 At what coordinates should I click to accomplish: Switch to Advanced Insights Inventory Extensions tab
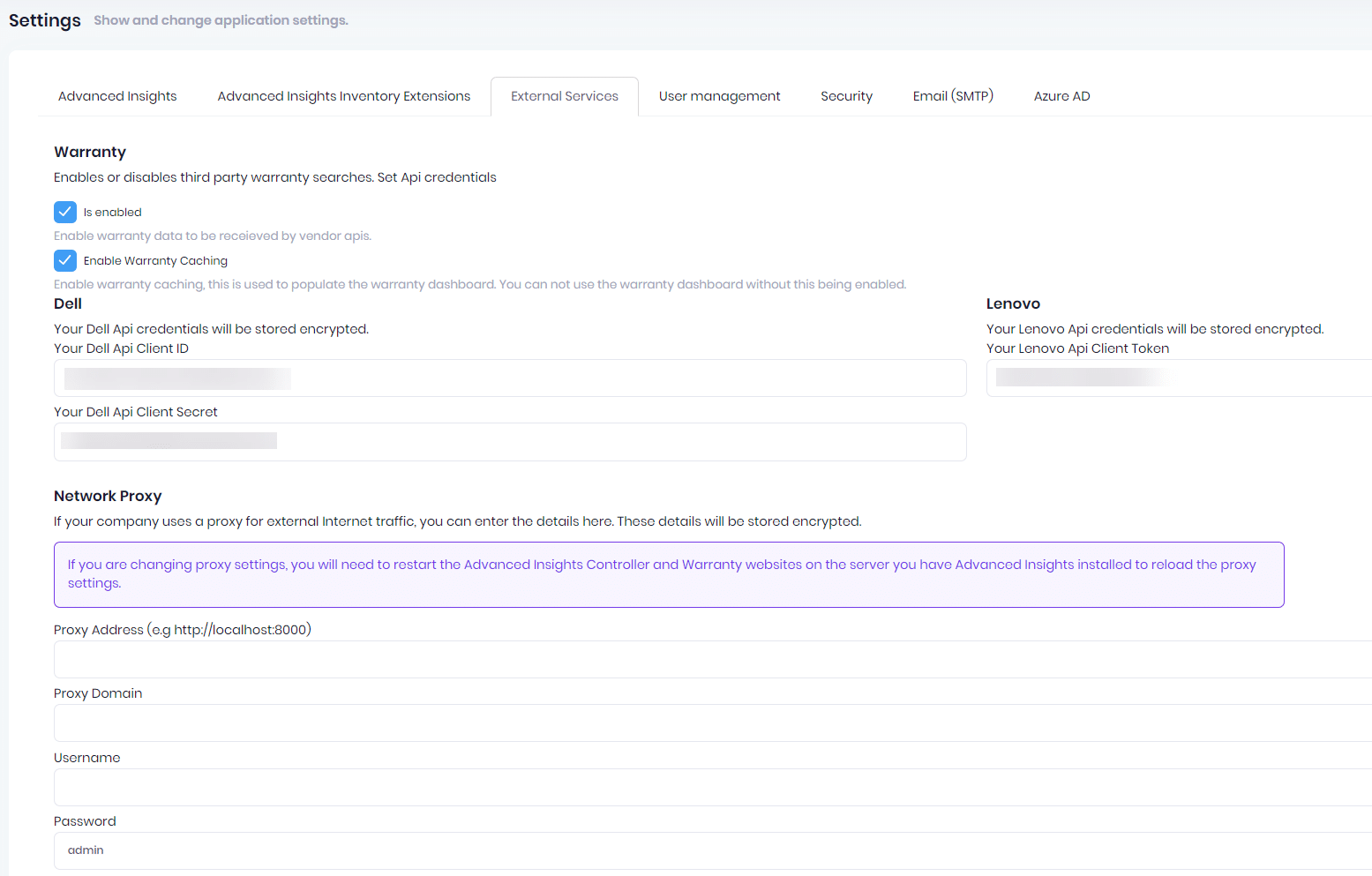pos(343,96)
